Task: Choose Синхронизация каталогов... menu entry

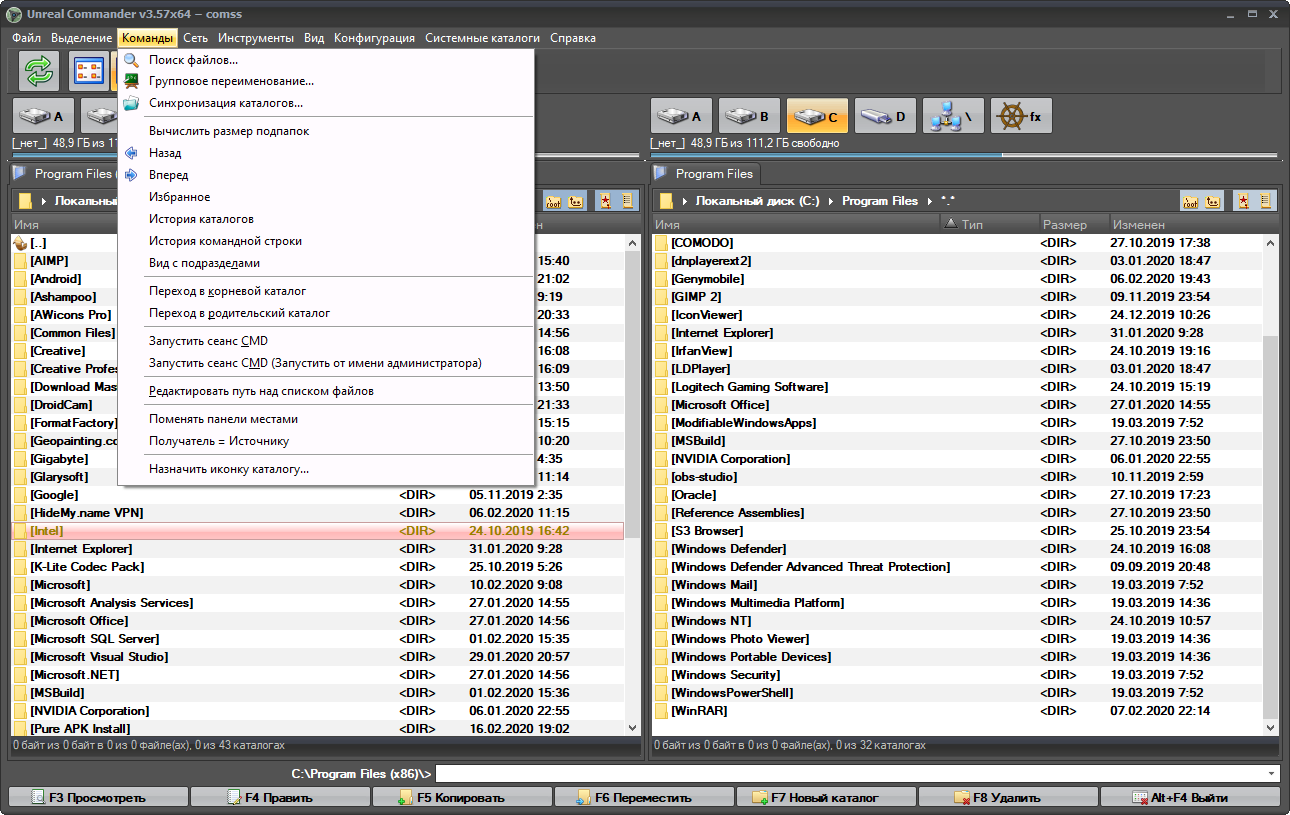Action: [x=326, y=103]
